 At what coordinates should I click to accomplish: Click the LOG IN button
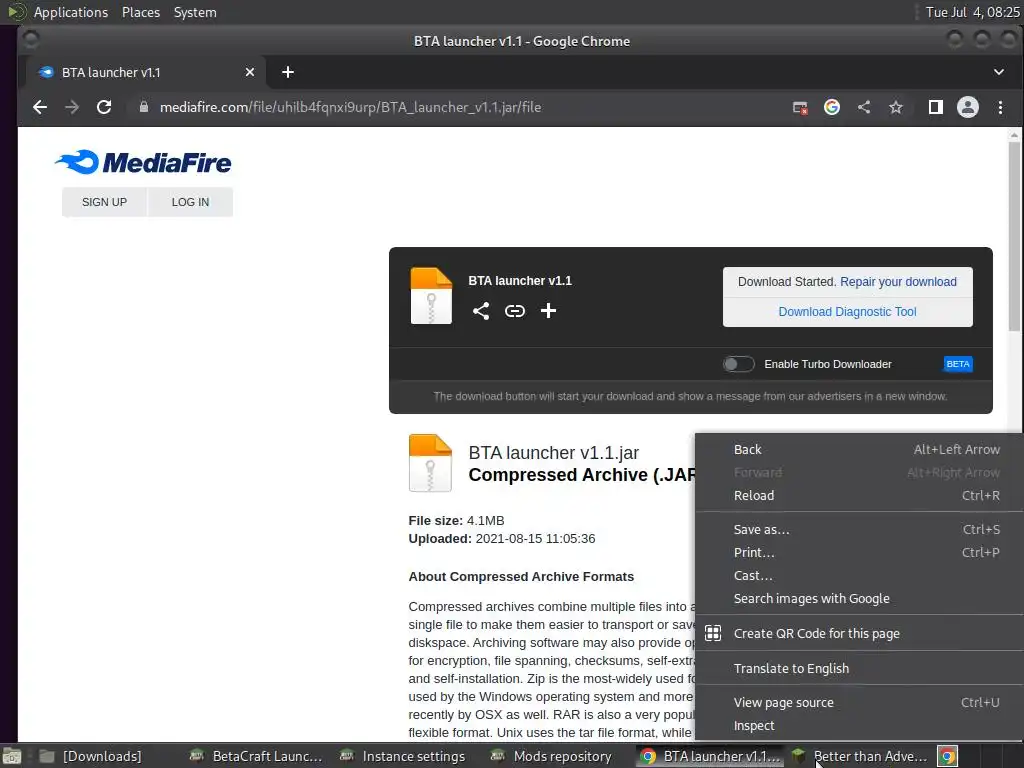point(191,202)
